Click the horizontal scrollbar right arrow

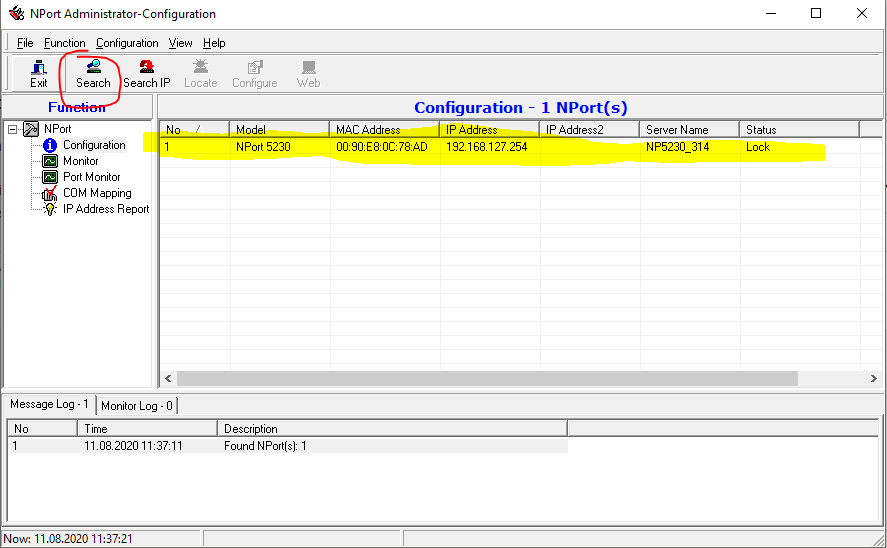point(873,379)
